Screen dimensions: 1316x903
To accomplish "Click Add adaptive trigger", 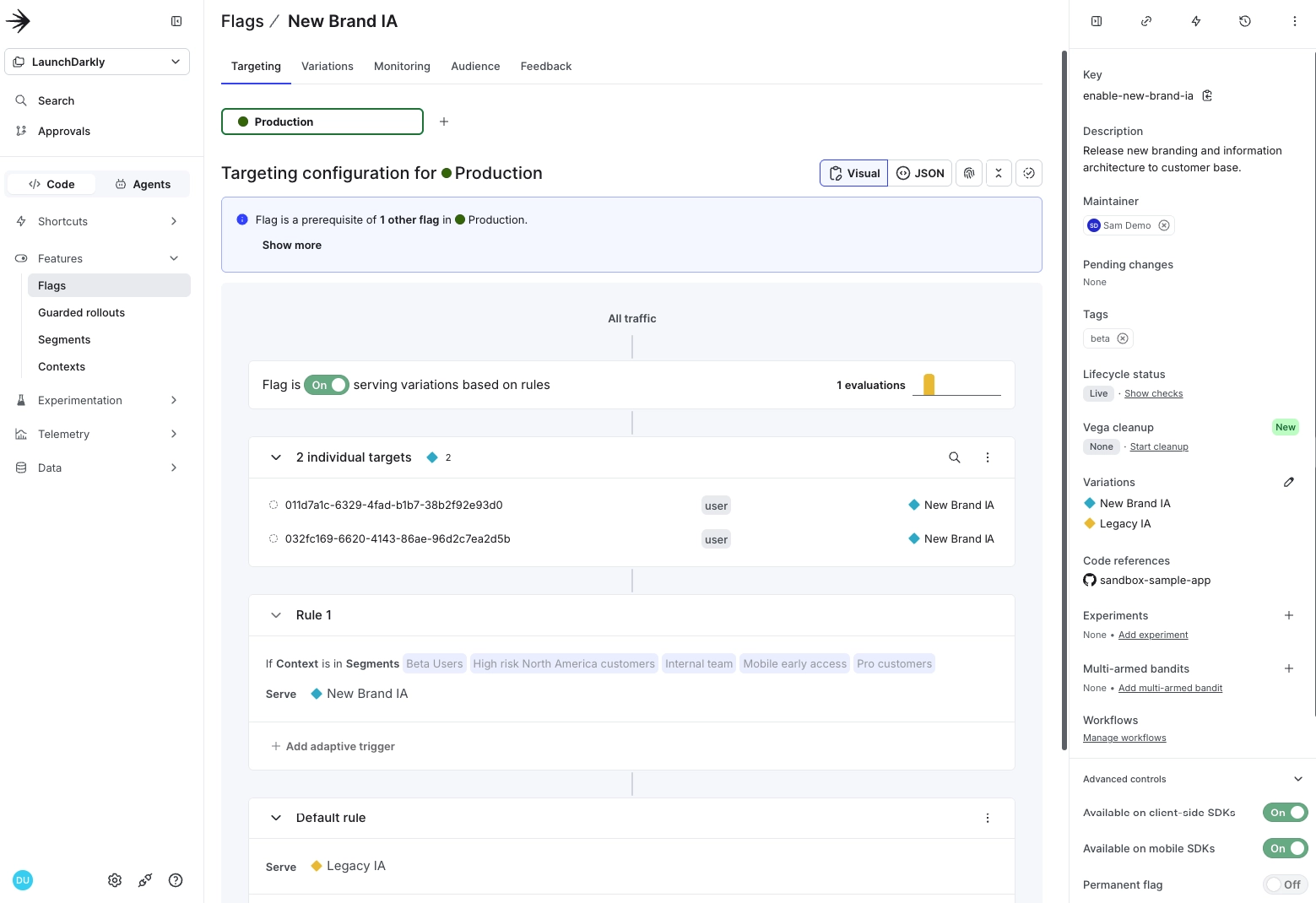I will tap(333, 746).
